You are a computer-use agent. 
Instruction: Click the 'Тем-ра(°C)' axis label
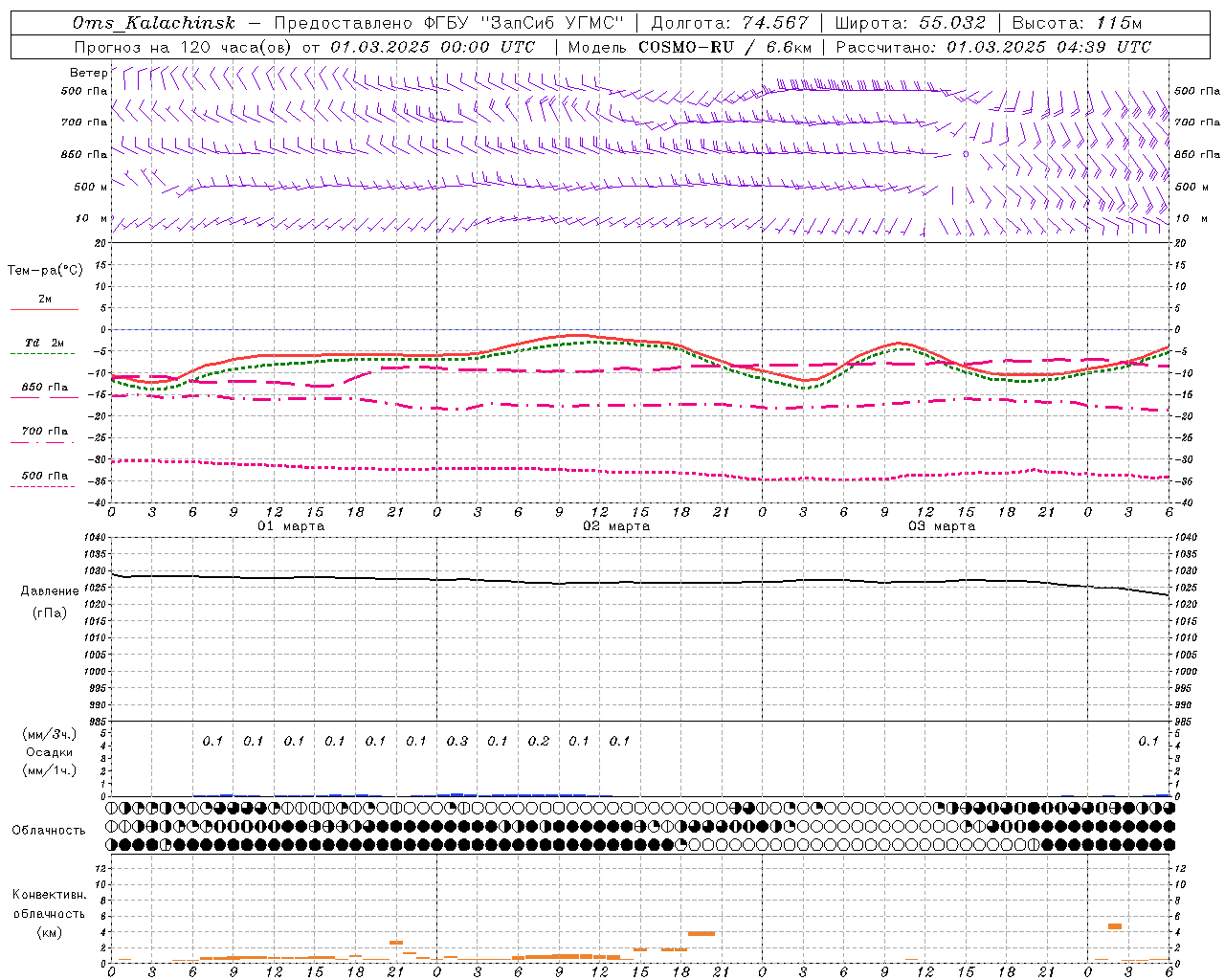(x=45, y=271)
